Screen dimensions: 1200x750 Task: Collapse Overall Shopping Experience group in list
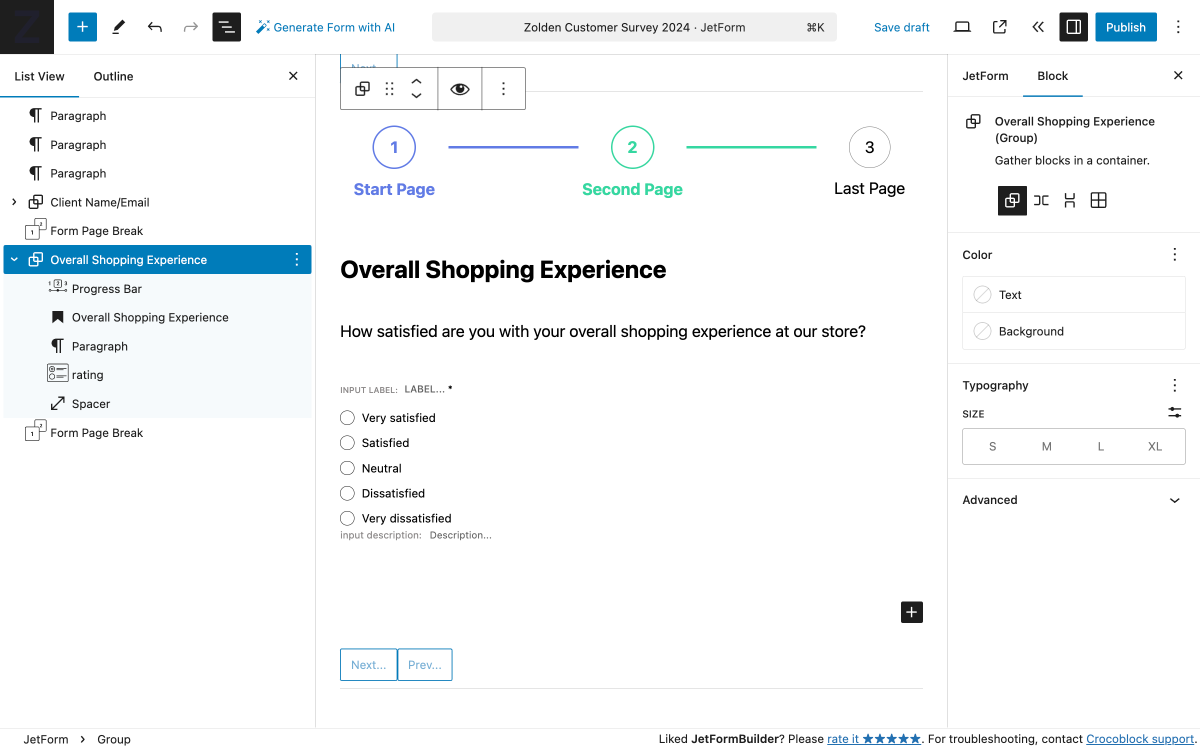pos(14,260)
